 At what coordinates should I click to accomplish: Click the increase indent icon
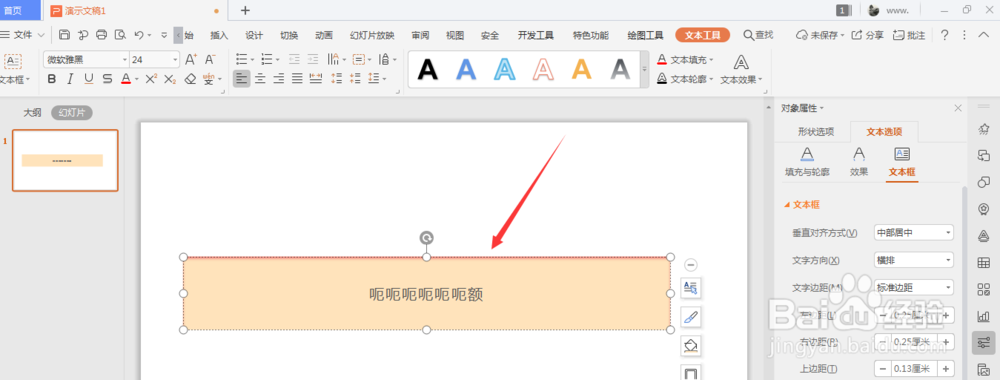pos(312,59)
